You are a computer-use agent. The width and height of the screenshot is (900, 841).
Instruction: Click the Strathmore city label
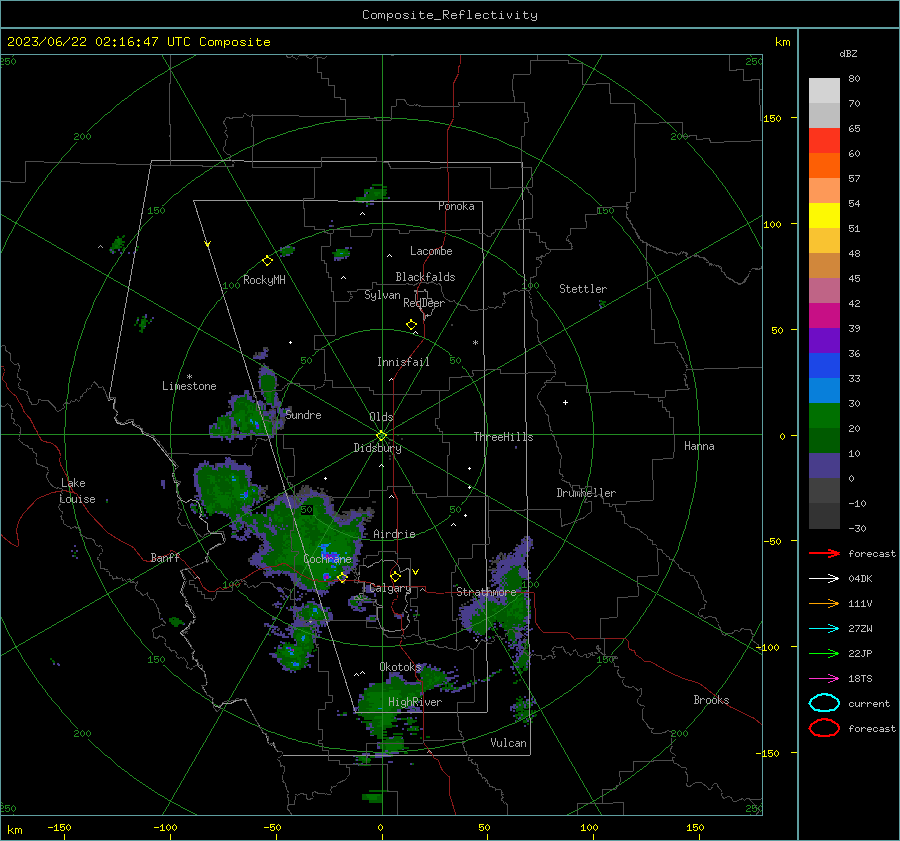tap(486, 592)
